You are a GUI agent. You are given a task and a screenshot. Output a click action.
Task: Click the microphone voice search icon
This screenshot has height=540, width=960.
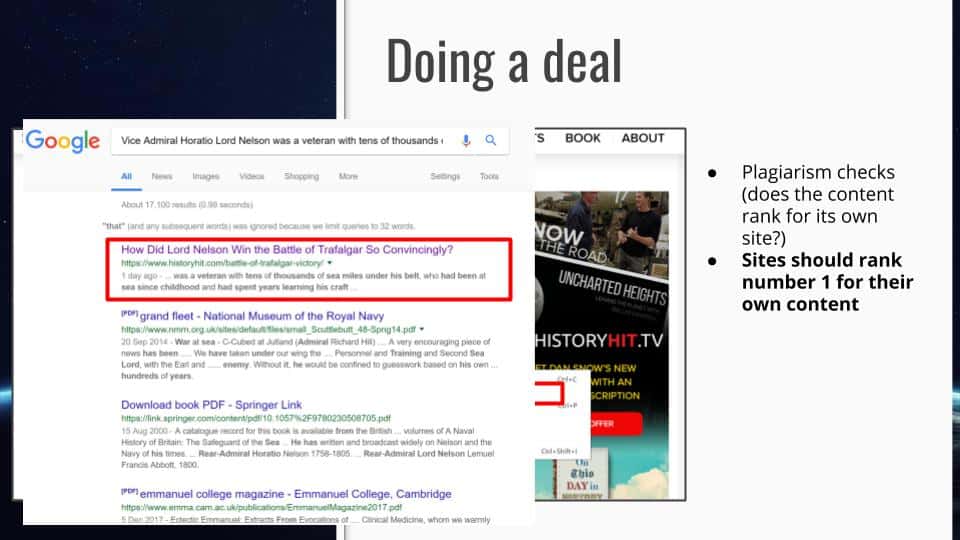coord(466,140)
